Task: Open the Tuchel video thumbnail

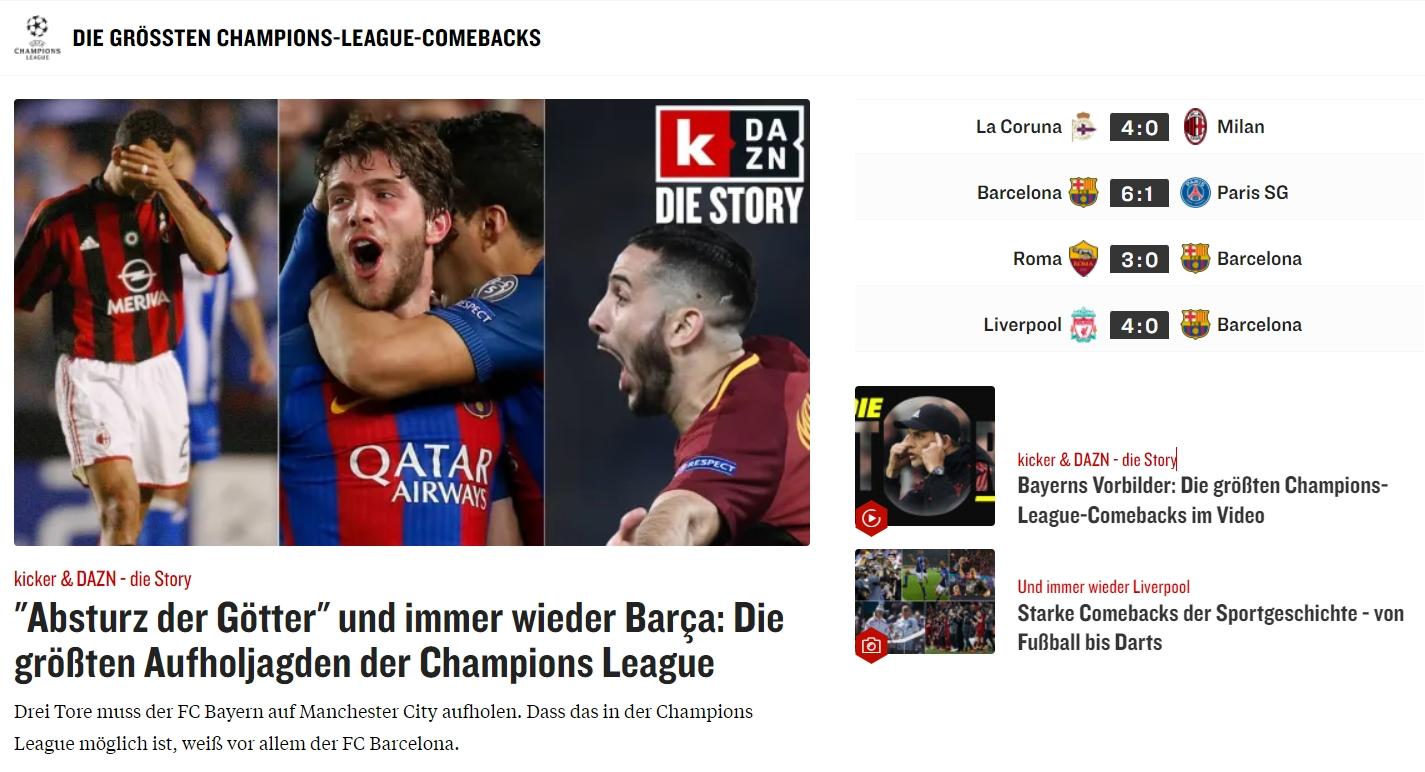Action: pos(925,456)
